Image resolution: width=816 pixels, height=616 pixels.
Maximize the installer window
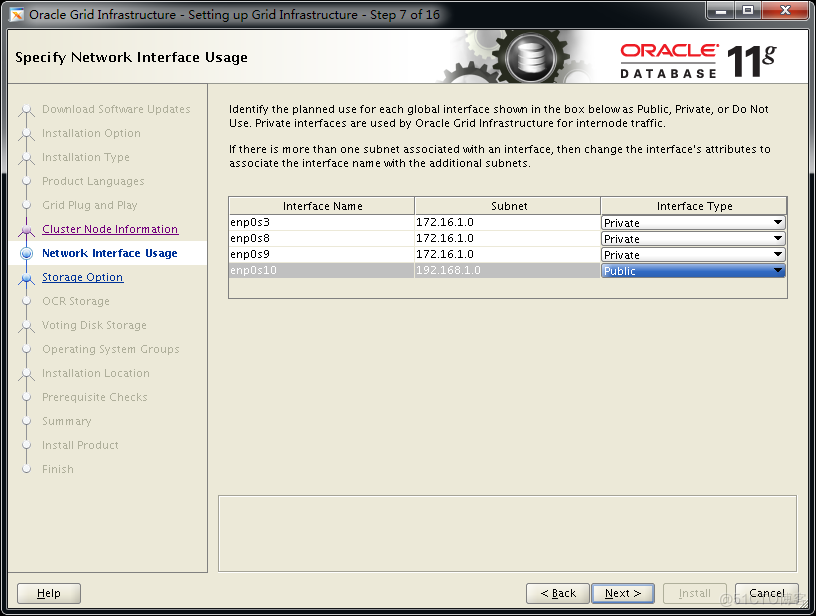point(747,10)
